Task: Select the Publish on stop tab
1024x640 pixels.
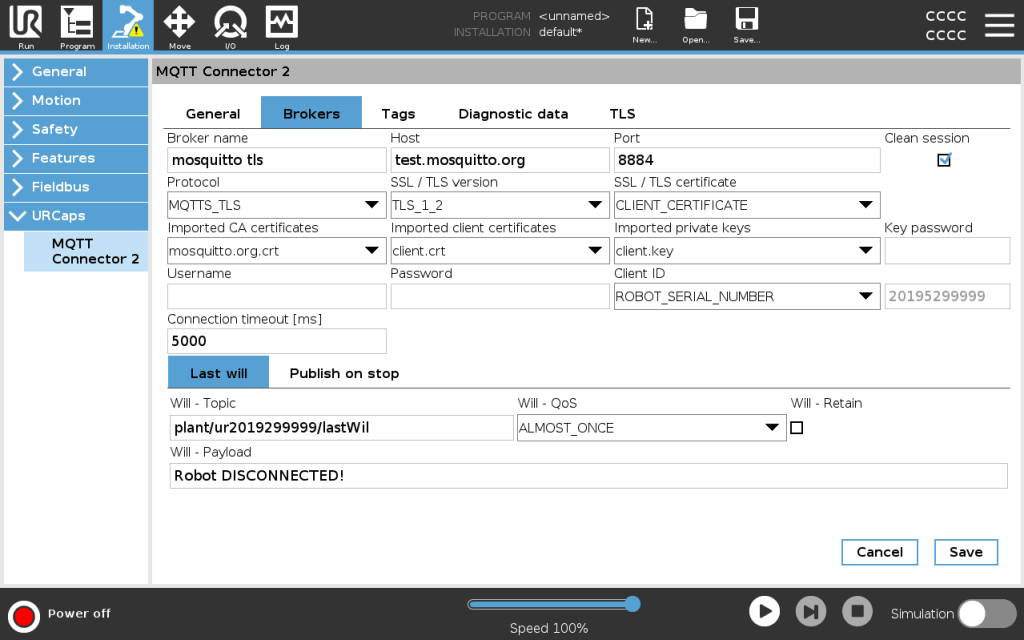Action: tap(344, 373)
